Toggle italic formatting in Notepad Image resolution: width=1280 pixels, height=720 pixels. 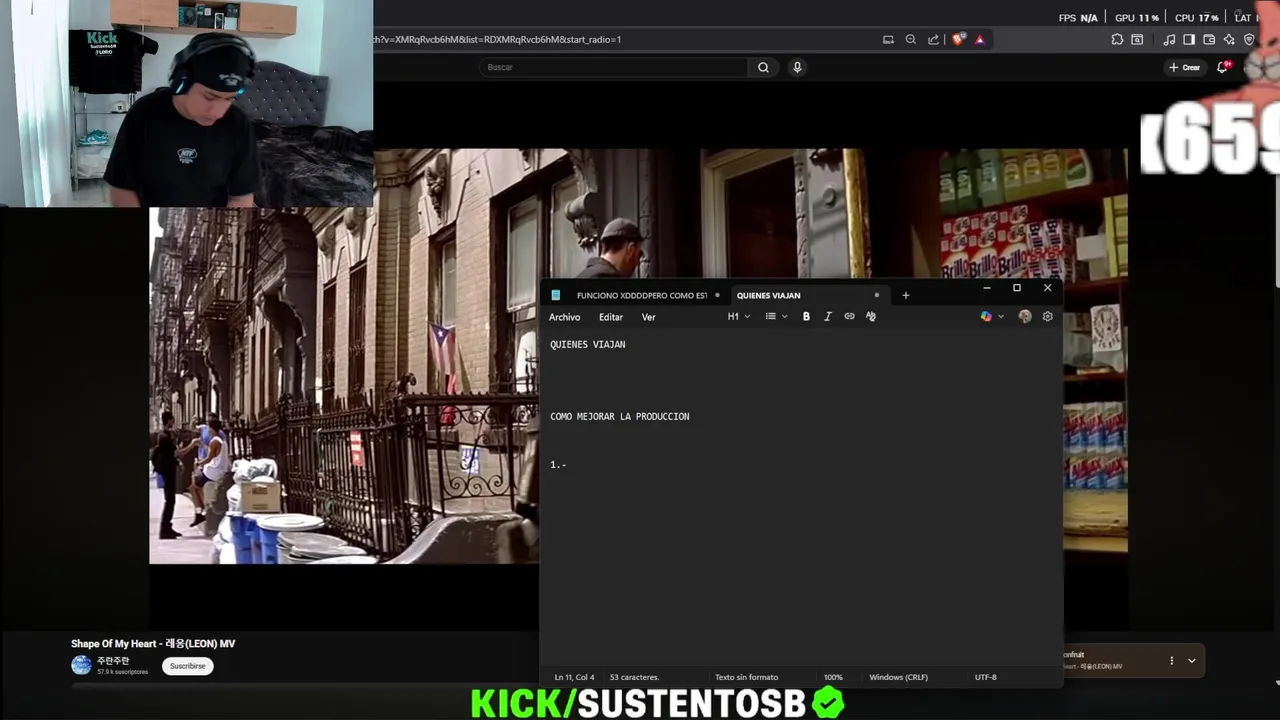click(x=828, y=317)
